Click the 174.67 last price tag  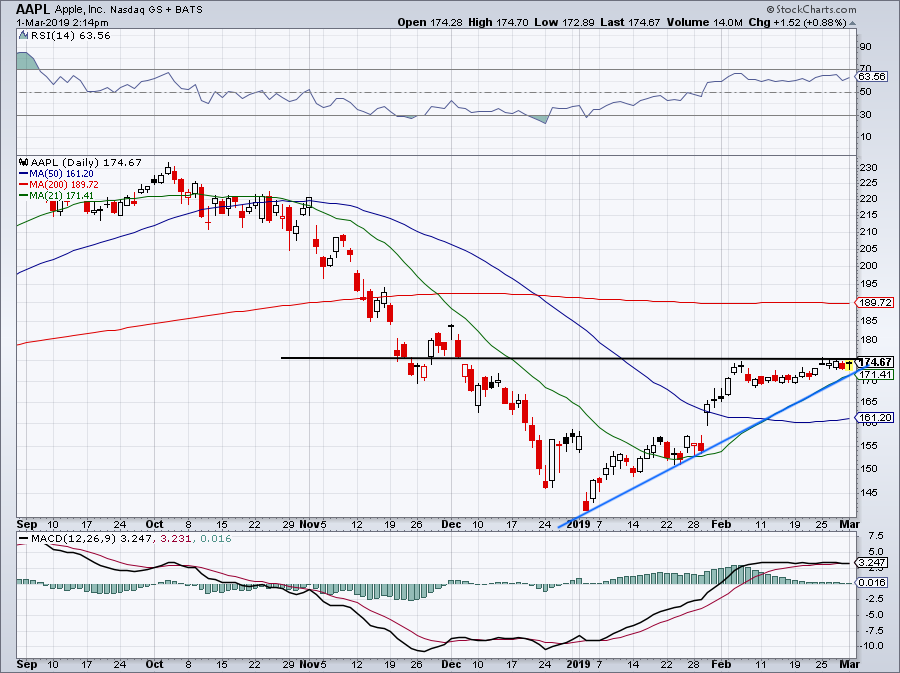pyautogui.click(x=875, y=362)
